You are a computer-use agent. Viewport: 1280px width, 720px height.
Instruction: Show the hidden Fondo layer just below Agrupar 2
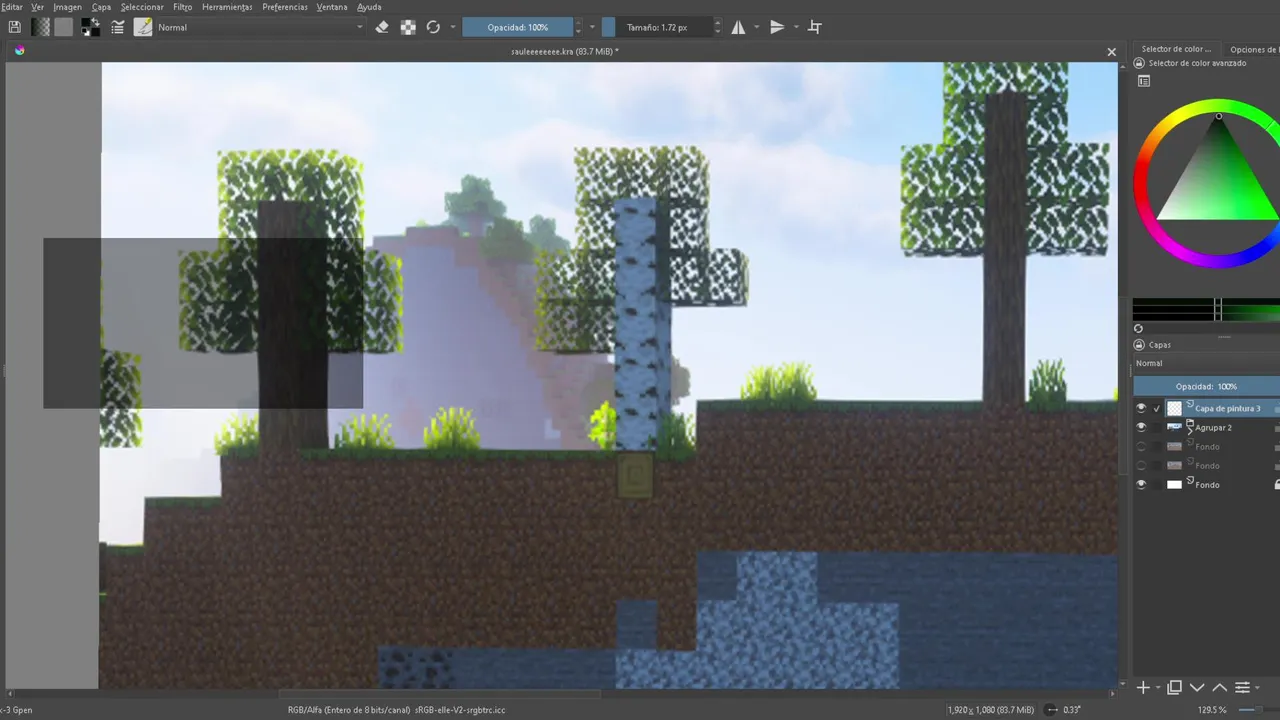(x=1141, y=447)
